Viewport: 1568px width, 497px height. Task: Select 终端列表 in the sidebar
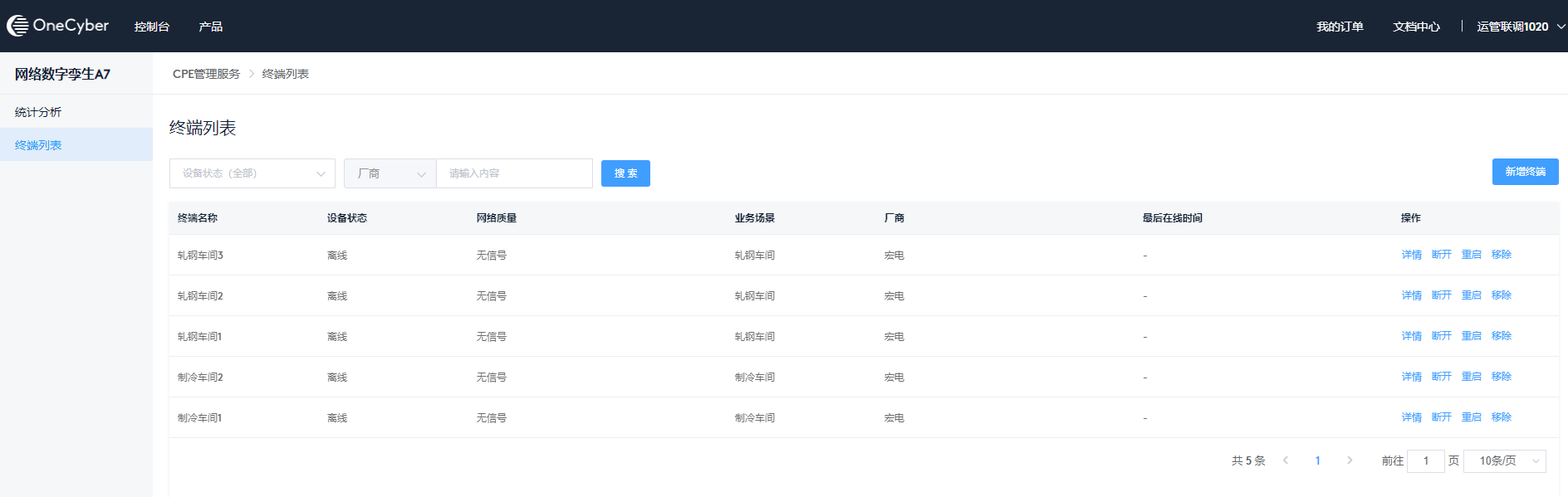(x=38, y=145)
